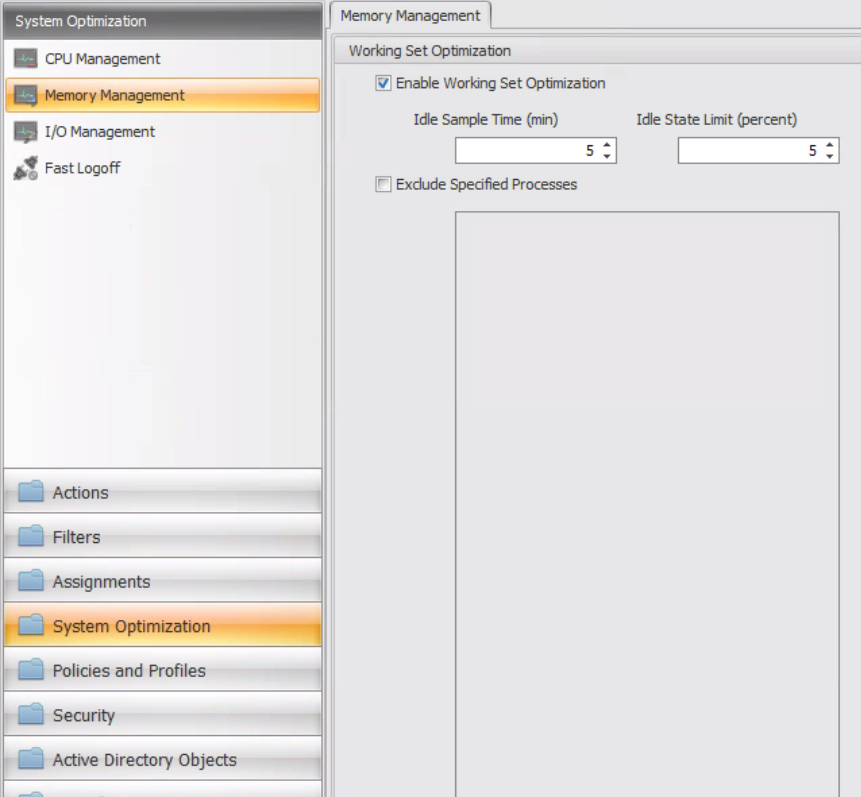Viewport: 861px width, 797px height.
Task: Click the Active Directory Objects folder icon
Action: (31, 759)
